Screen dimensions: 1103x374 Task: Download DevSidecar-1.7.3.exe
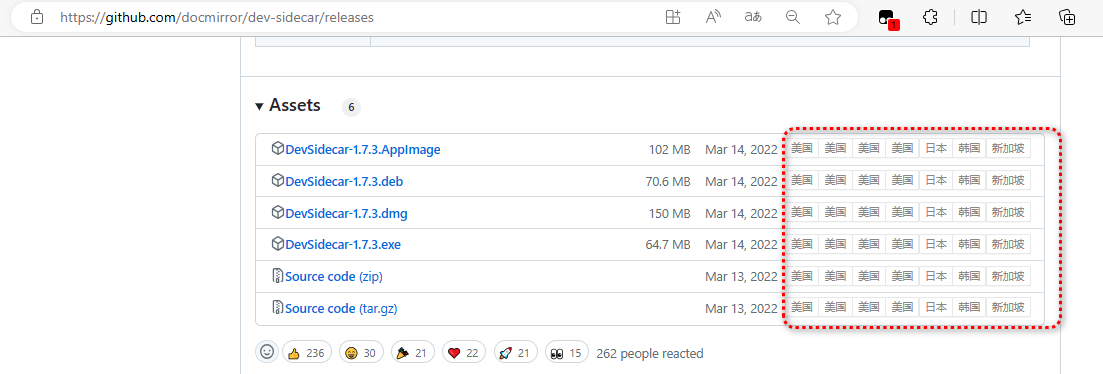[x=343, y=245]
